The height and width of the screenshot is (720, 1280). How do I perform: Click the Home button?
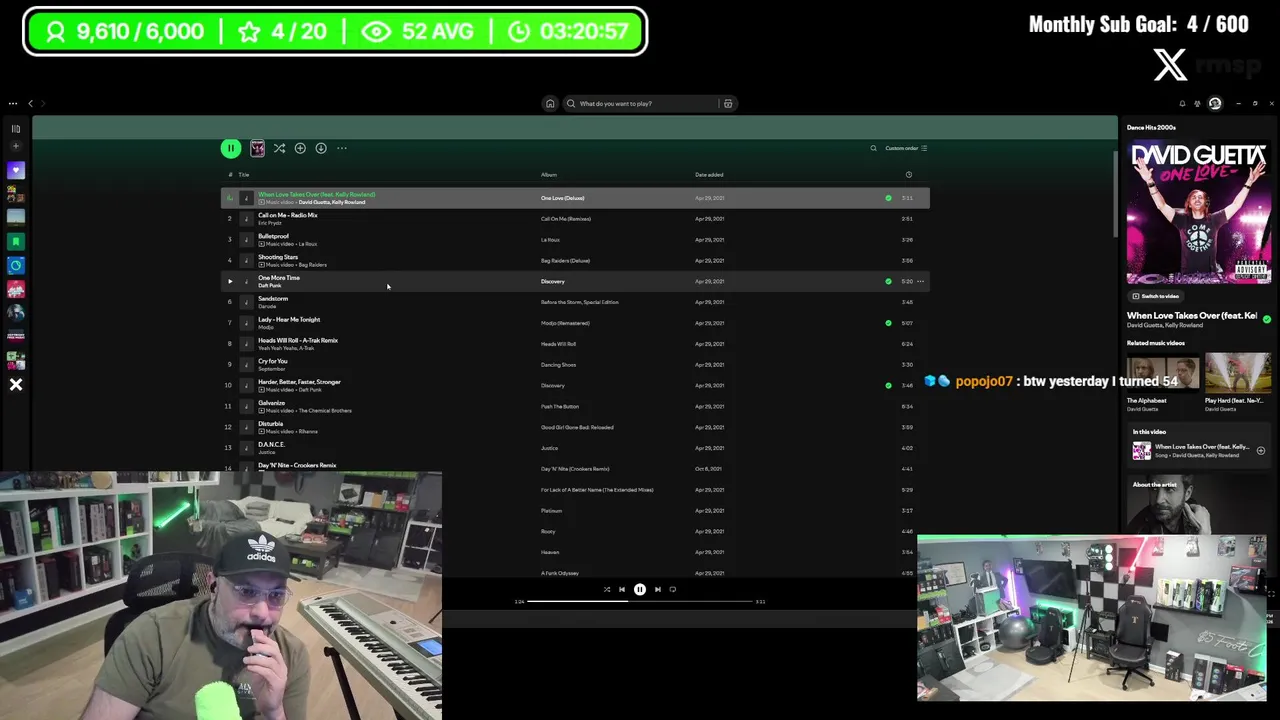pos(550,103)
